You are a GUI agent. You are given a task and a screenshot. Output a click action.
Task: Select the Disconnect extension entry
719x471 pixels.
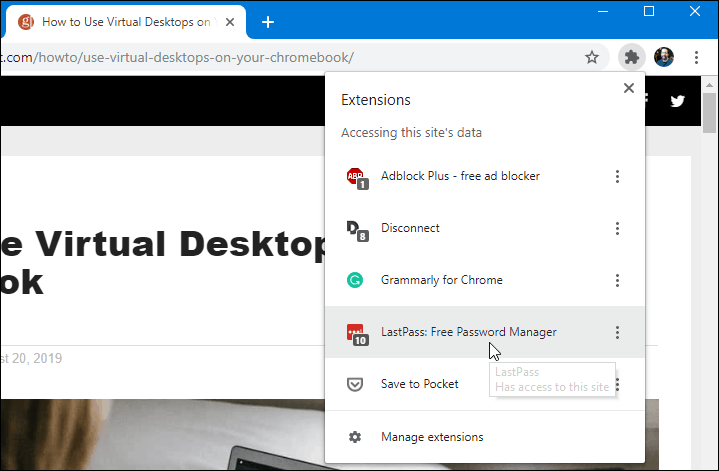click(485, 228)
